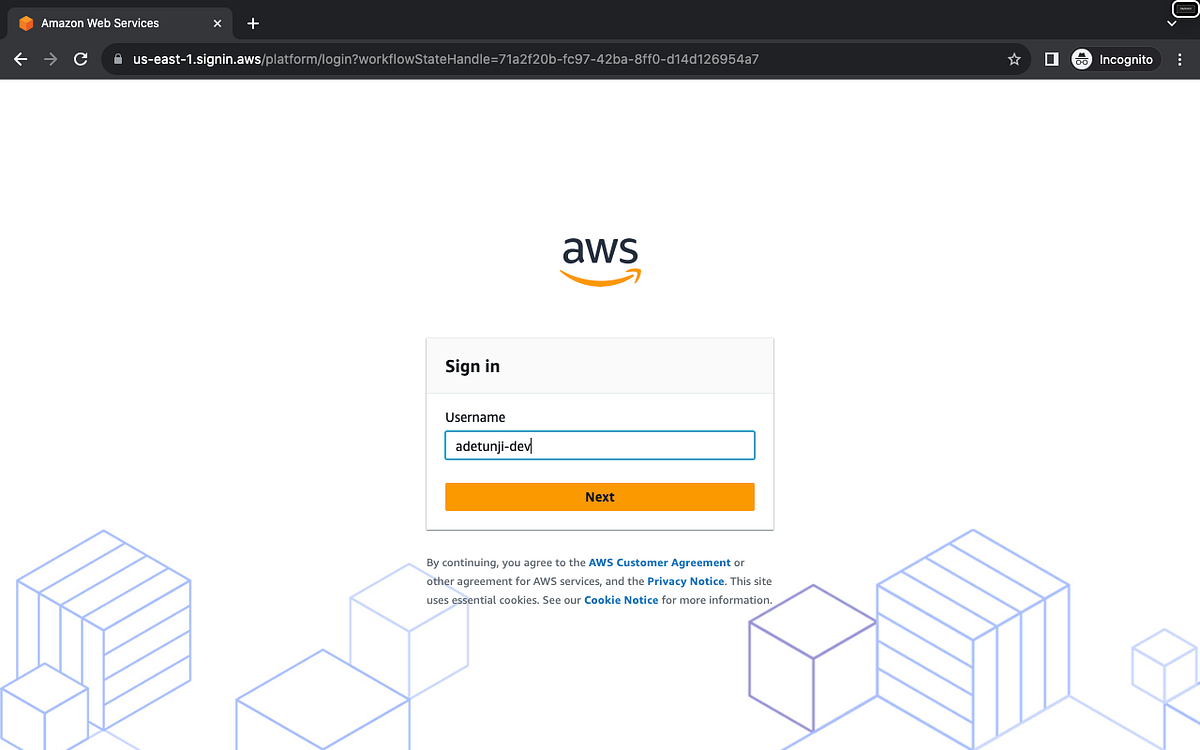Click the AWS favicon on the tab
Viewport: 1200px width, 750px height.
(x=27, y=22)
